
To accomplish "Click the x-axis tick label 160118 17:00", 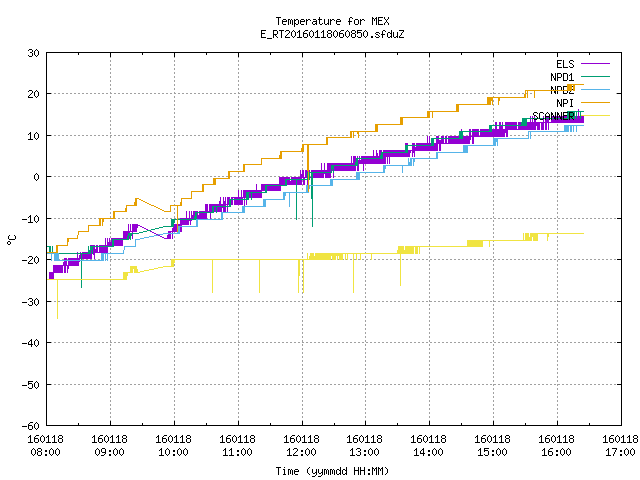I will point(620,446).
